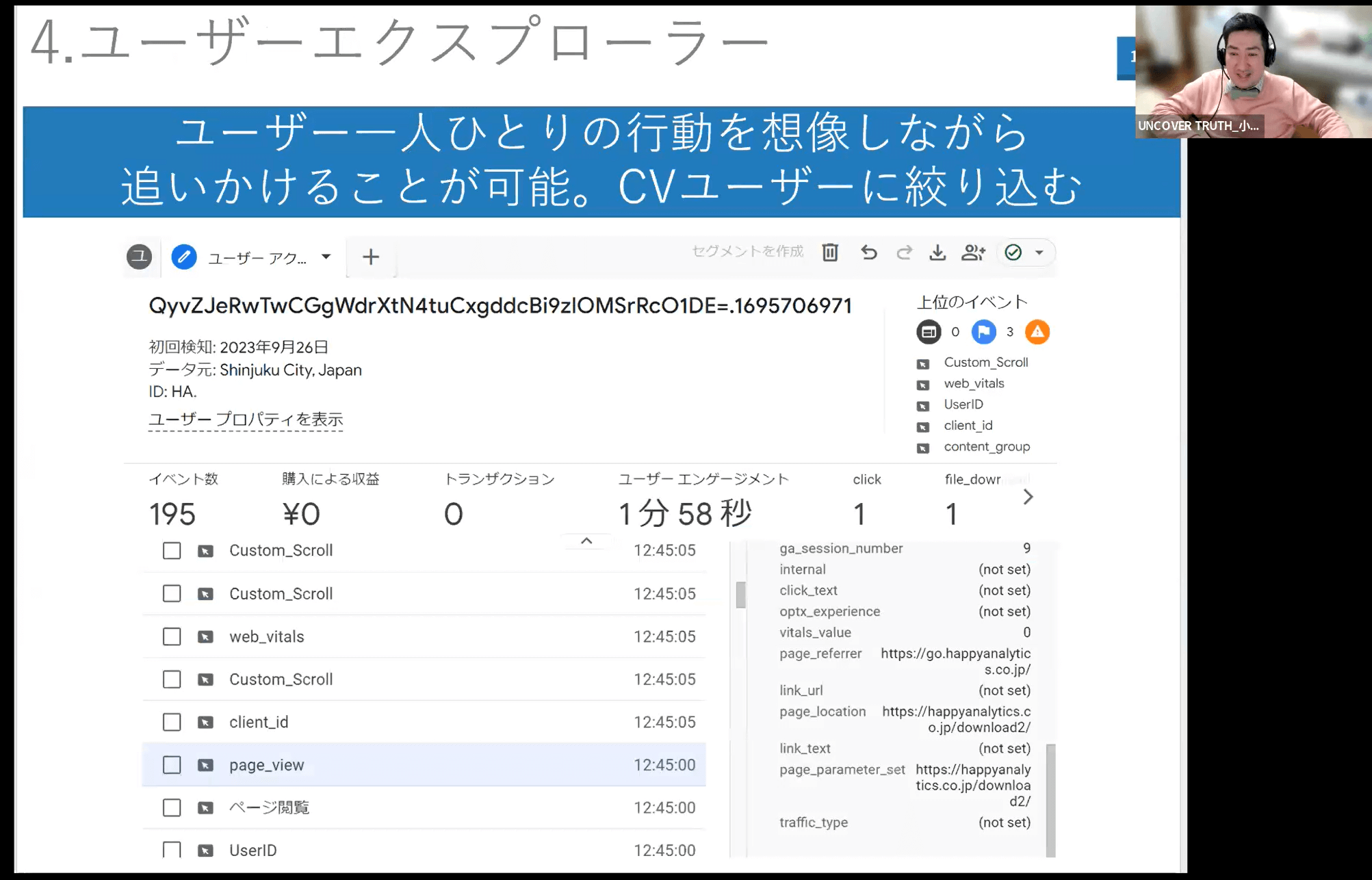This screenshot has height=880, width=1372.
Task: Open the dropdown arrow on the ユーザー tab
Action: point(326,257)
